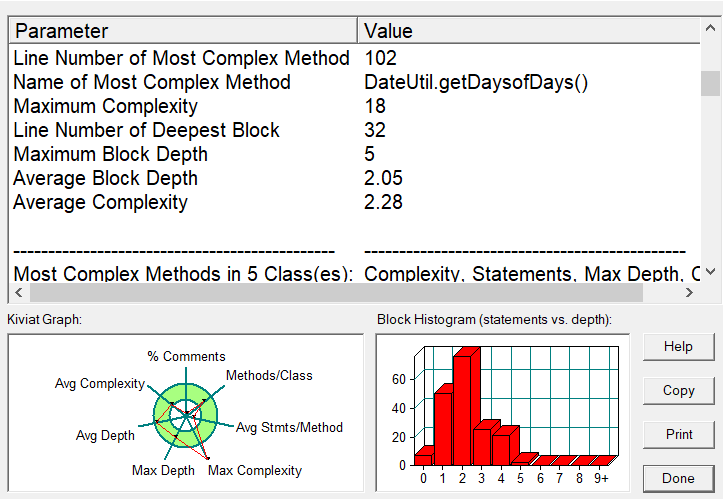Viewport: 723px width, 499px height.
Task: Click the vertical scrollbar thumb
Action: (x=710, y=82)
